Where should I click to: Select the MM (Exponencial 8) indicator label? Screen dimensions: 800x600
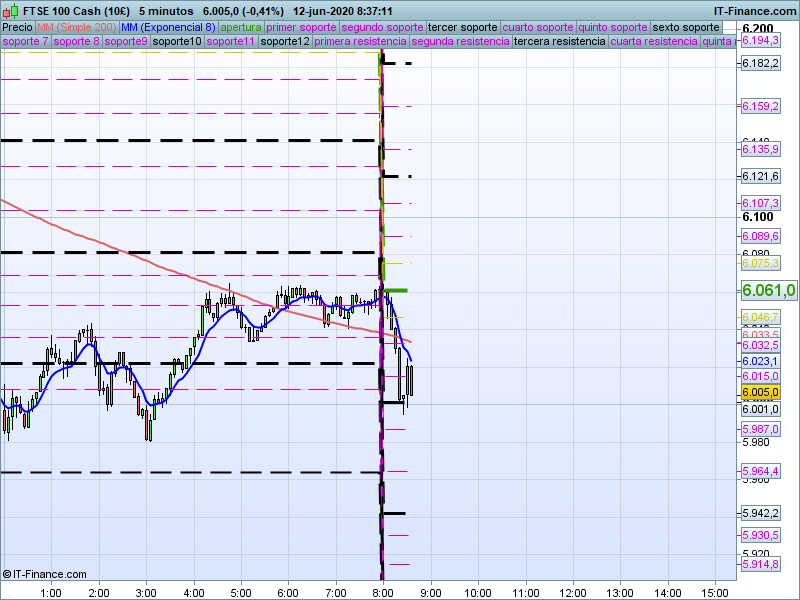(x=168, y=28)
